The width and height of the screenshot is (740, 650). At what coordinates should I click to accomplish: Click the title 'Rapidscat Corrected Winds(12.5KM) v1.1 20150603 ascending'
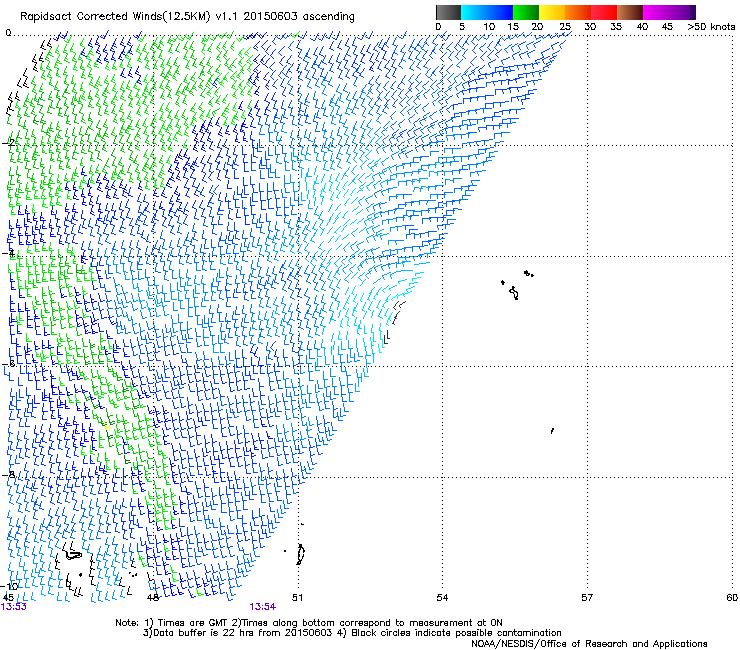(x=187, y=17)
